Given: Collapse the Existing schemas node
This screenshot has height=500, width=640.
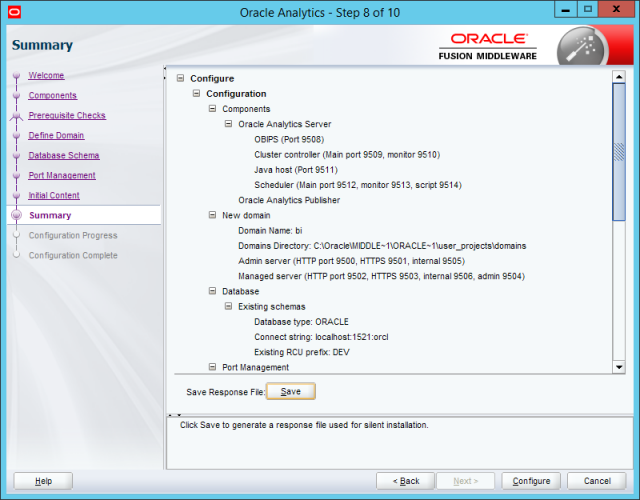Looking at the screenshot, I should coord(228,306).
